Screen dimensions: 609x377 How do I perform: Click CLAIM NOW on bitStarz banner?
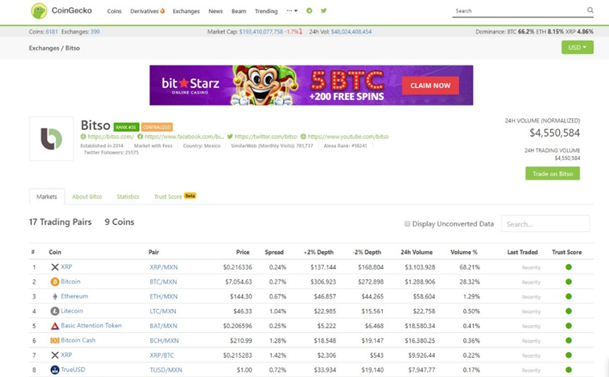tap(430, 85)
